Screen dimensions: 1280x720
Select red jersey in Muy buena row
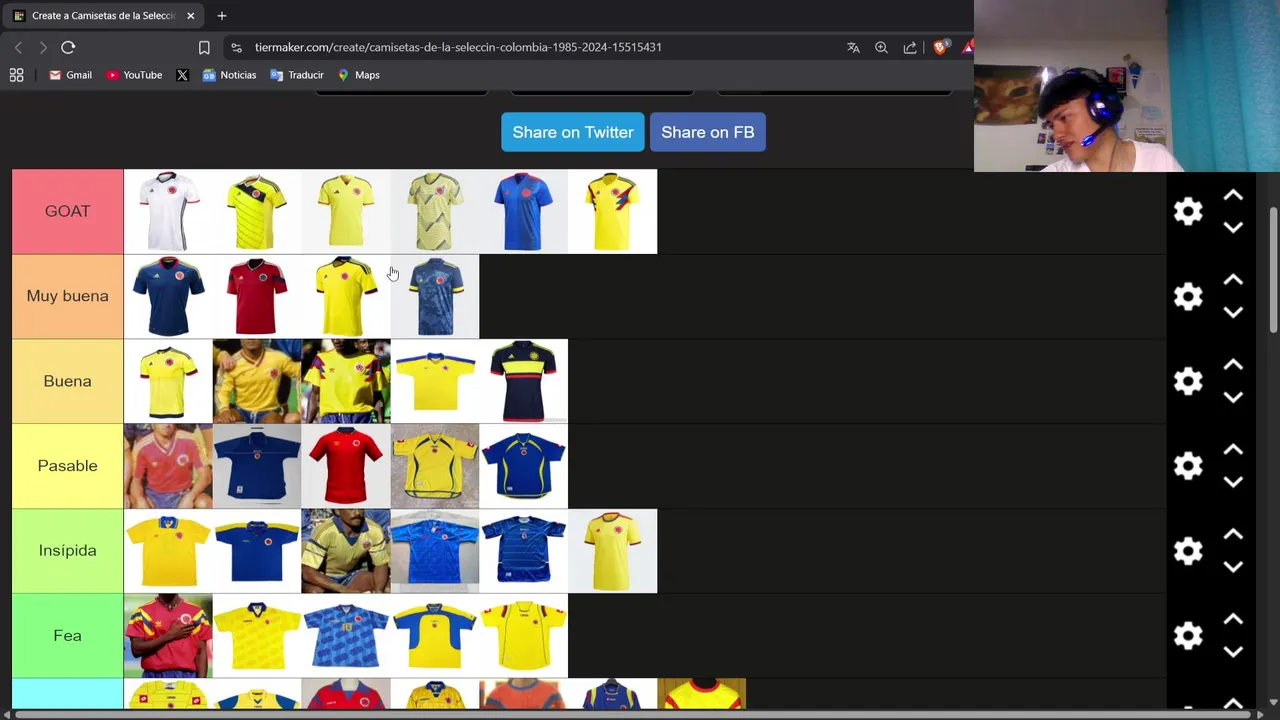pos(257,296)
